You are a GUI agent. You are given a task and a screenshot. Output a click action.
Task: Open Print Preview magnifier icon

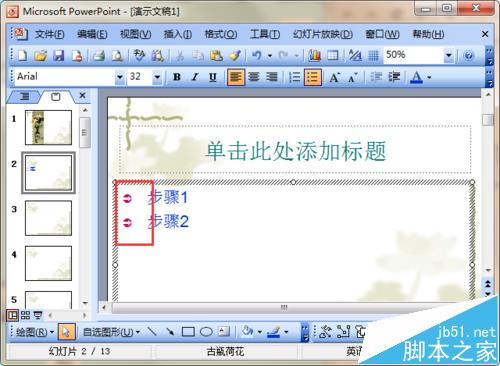coord(117,55)
